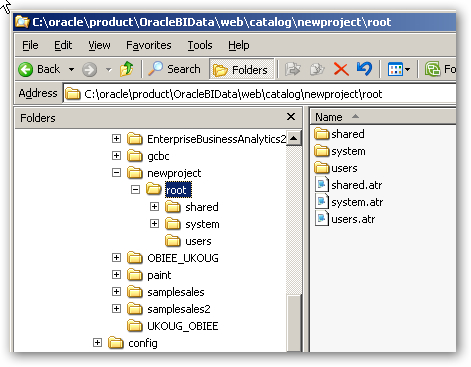Select the paint folder in tree

click(149, 275)
